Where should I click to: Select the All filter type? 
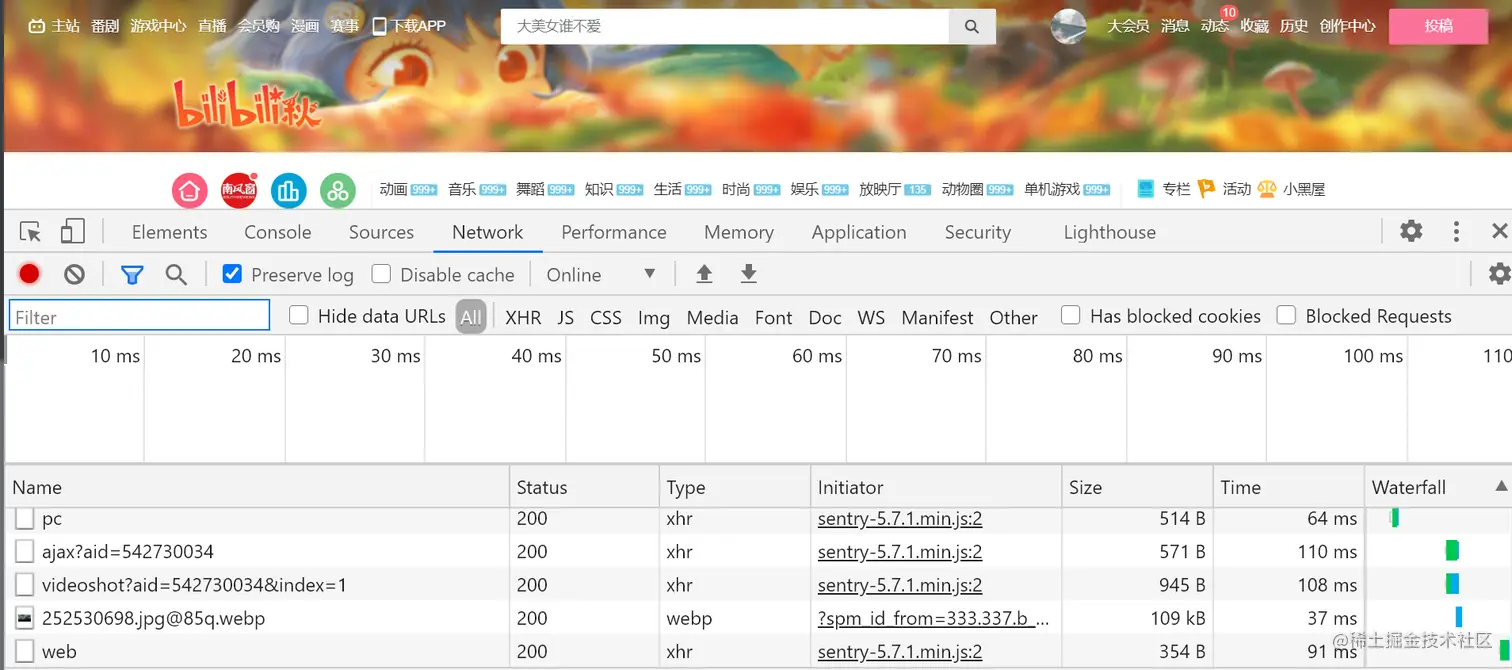click(x=471, y=317)
